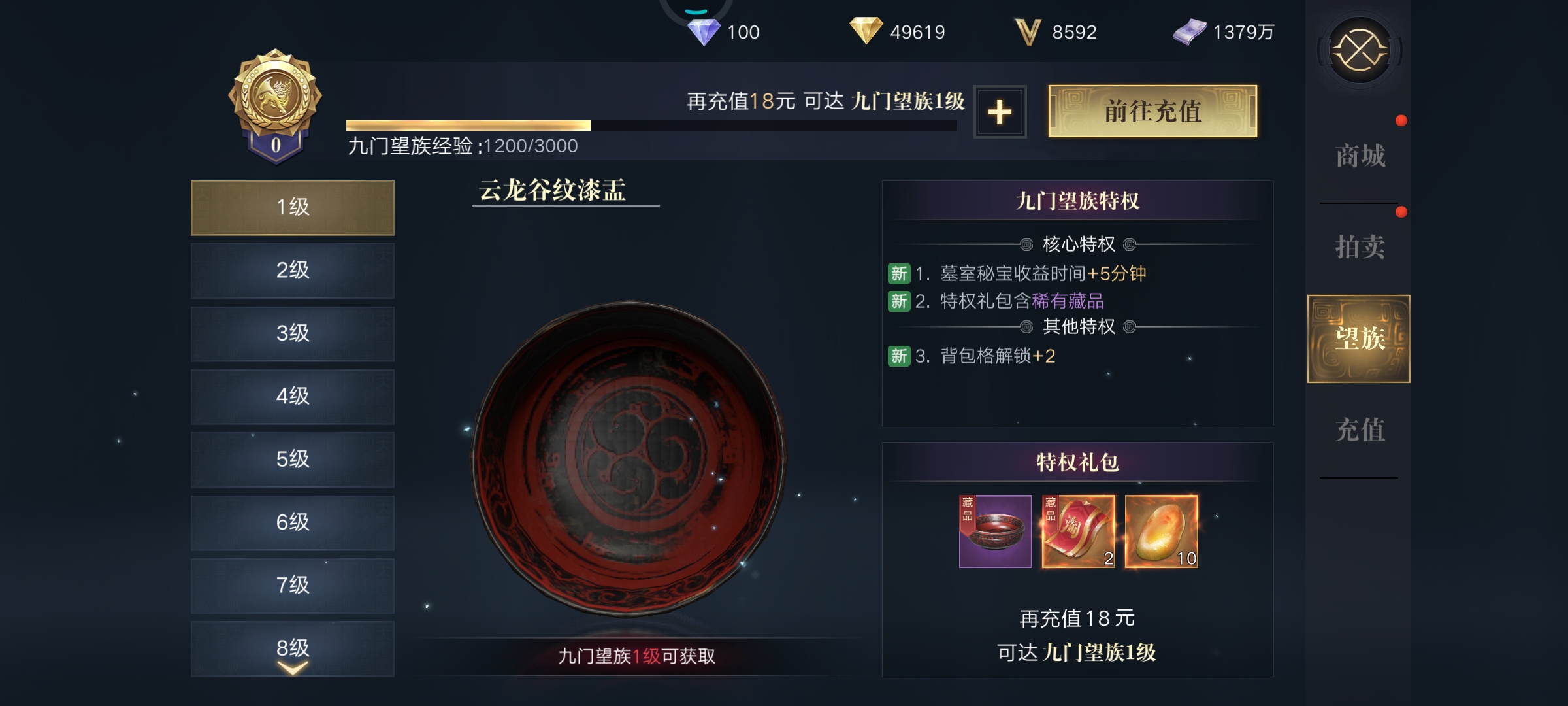Tap the gold lion medal badge
The width and height of the screenshot is (1568, 706).
tap(275, 105)
